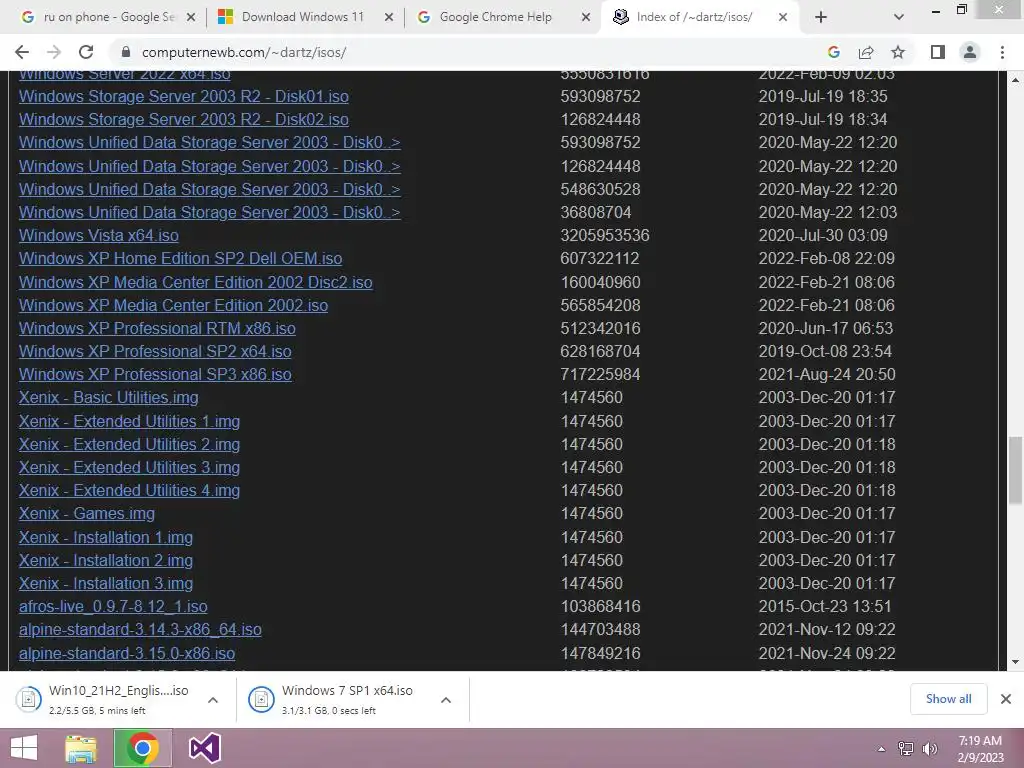Viewport: 1024px width, 768px height.
Task: Download Windows Storage Server 2003 R2 - Disk01.iso
Action: [184, 96]
